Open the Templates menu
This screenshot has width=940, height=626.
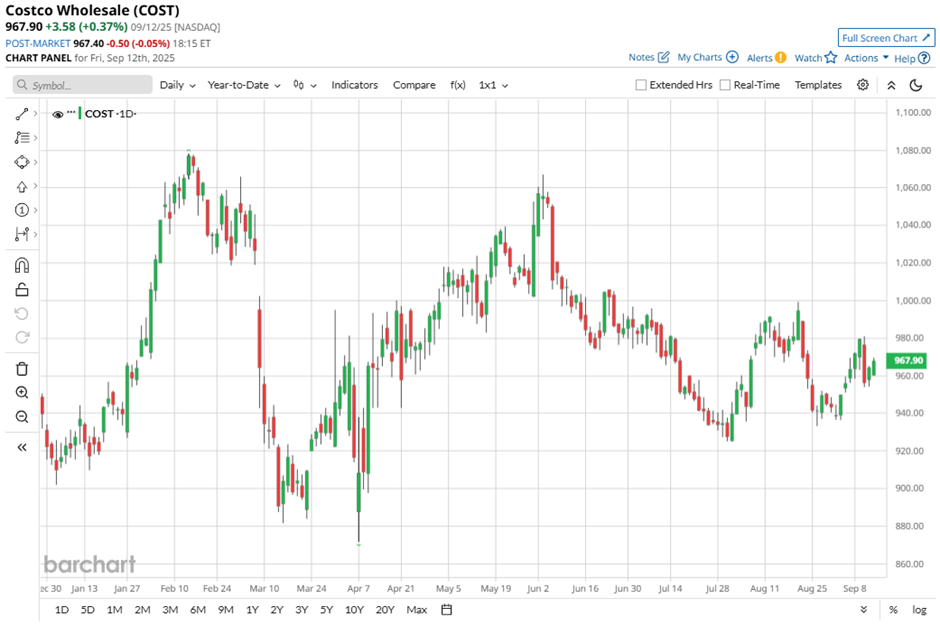(x=818, y=85)
